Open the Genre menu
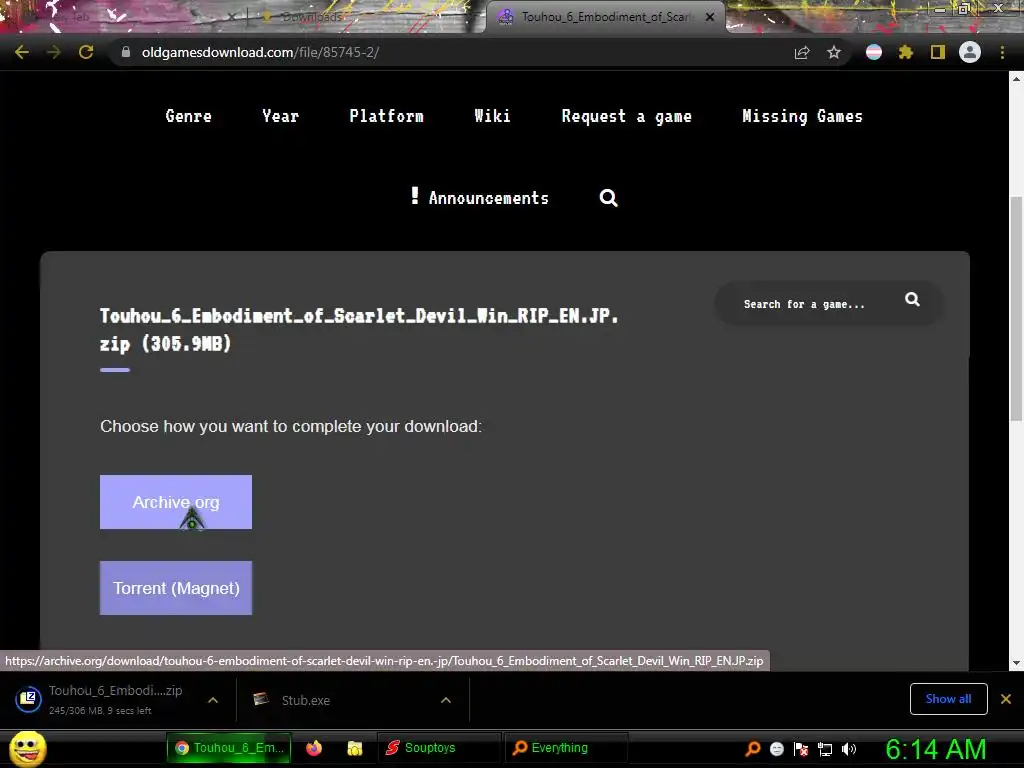Image resolution: width=1024 pixels, height=768 pixels. [x=189, y=116]
